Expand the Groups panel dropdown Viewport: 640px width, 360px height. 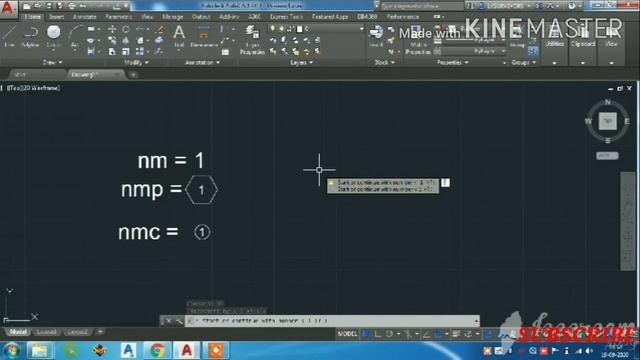point(523,62)
